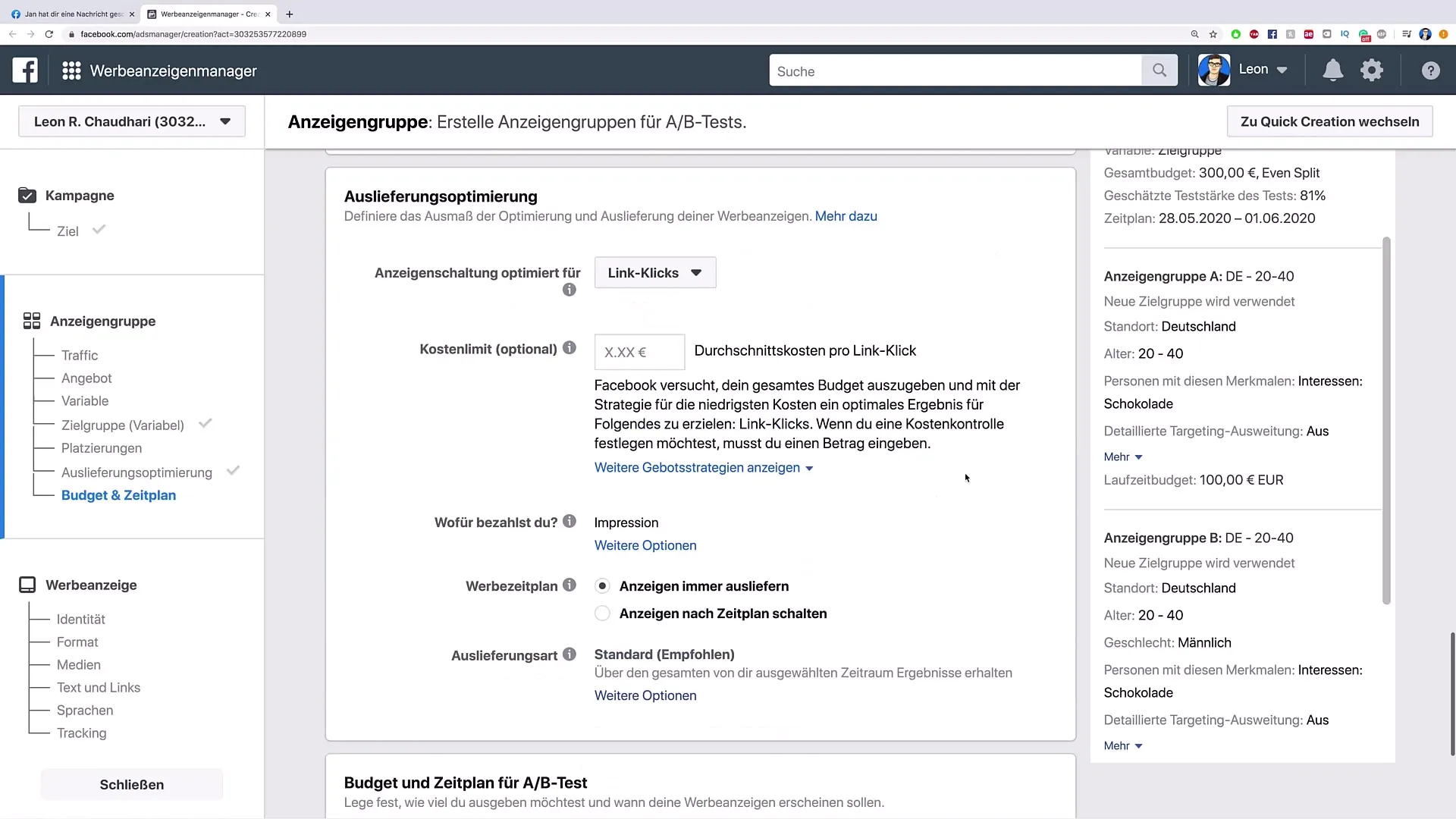Click Anzeigengruppe A: DE - 20-40 heading

click(x=1199, y=276)
